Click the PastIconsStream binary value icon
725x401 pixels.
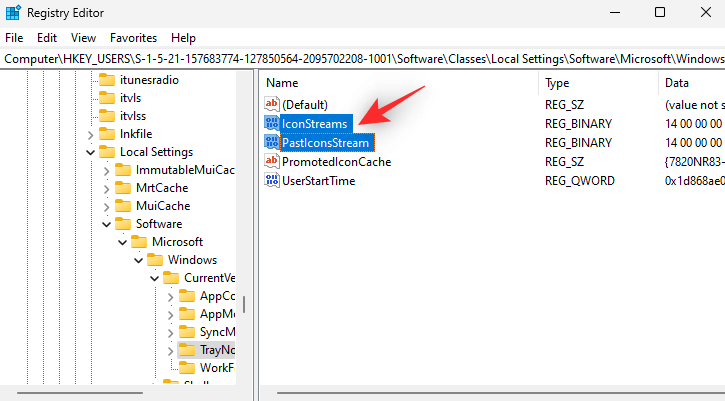(271, 142)
